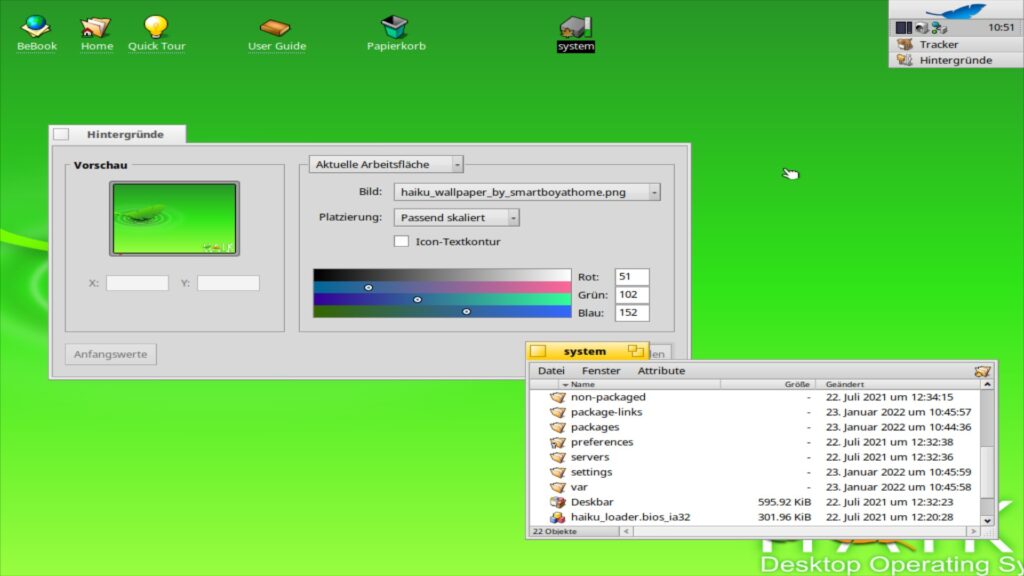Click the clock showing 10:51
Screen dimensions: 1024x576
coord(1000,27)
